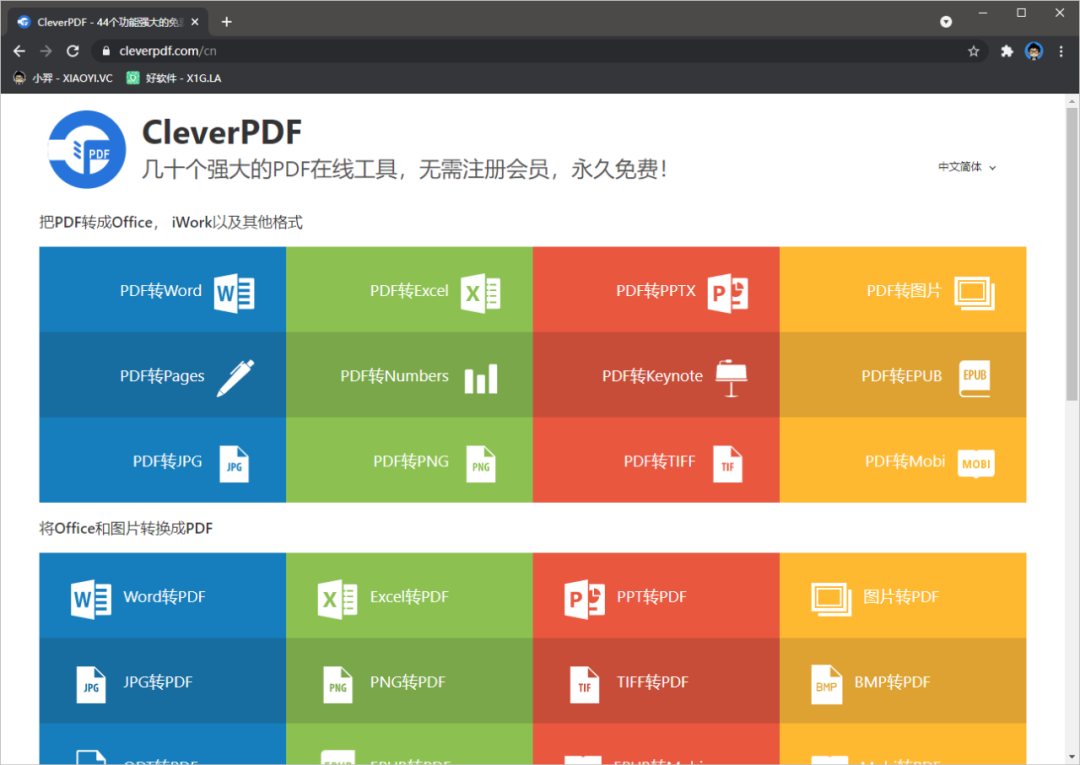
Task: Open Chrome's three-dot menu
Action: pos(1061,51)
